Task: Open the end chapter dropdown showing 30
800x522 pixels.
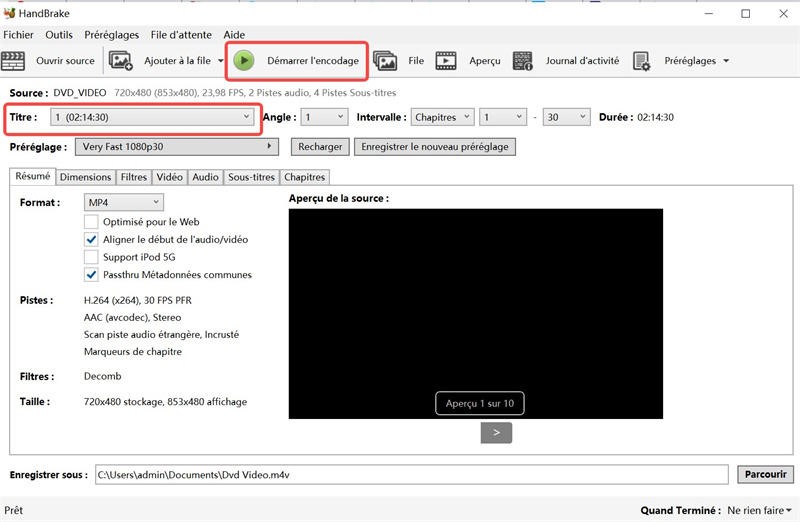Action: [566, 117]
